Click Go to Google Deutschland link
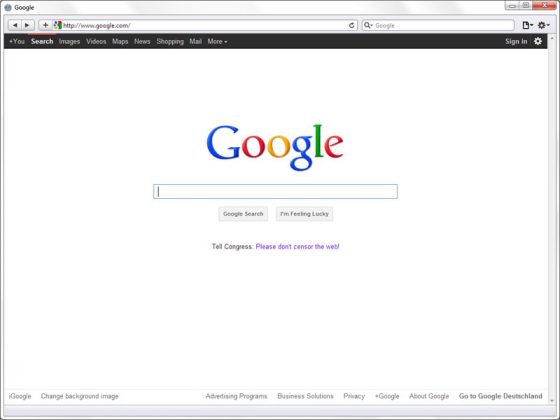Screen dimensions: 560x420 click(x=501, y=396)
